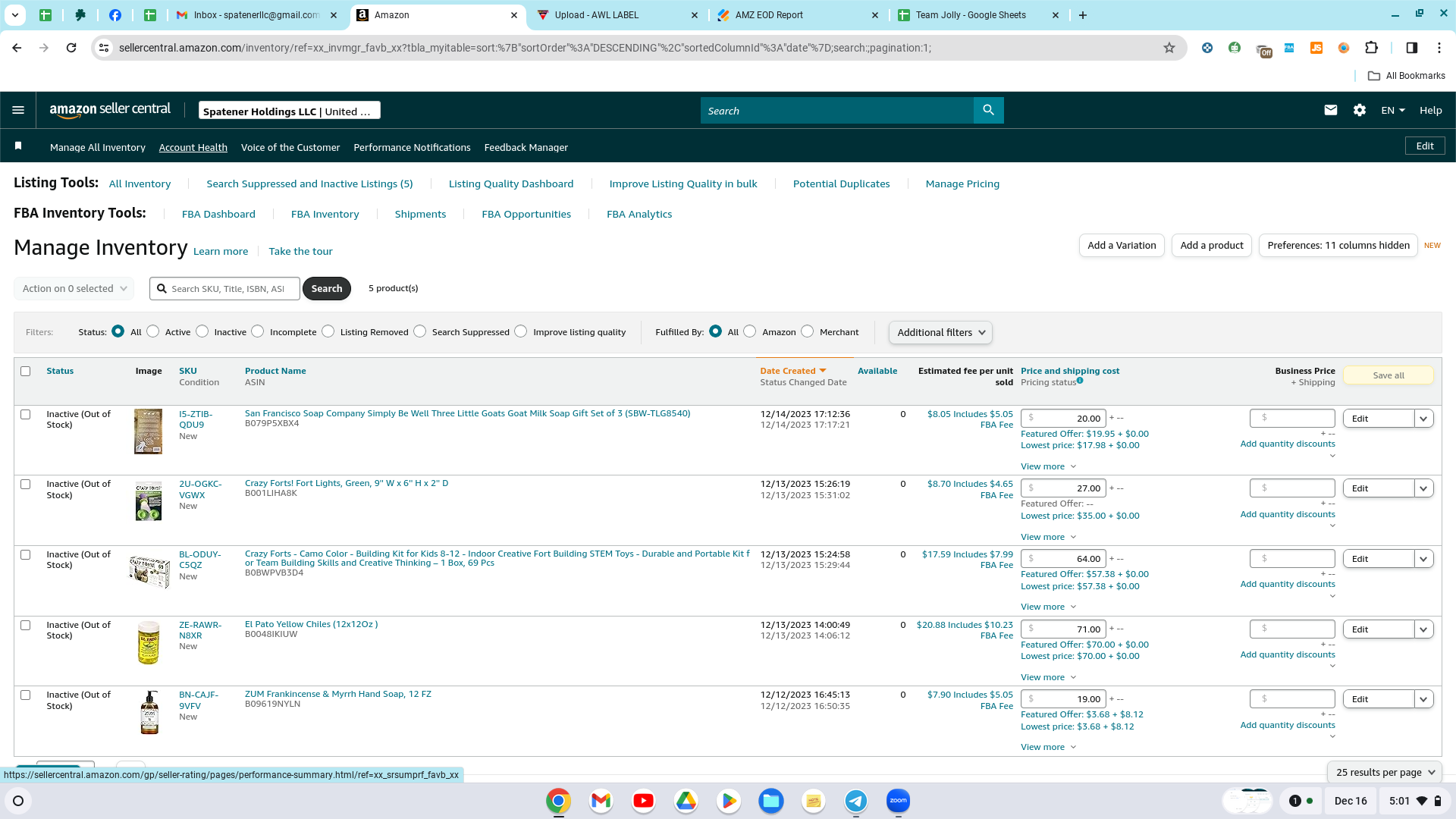Open the Action on 0 selected dropdown
The image size is (1456, 819).
click(74, 289)
